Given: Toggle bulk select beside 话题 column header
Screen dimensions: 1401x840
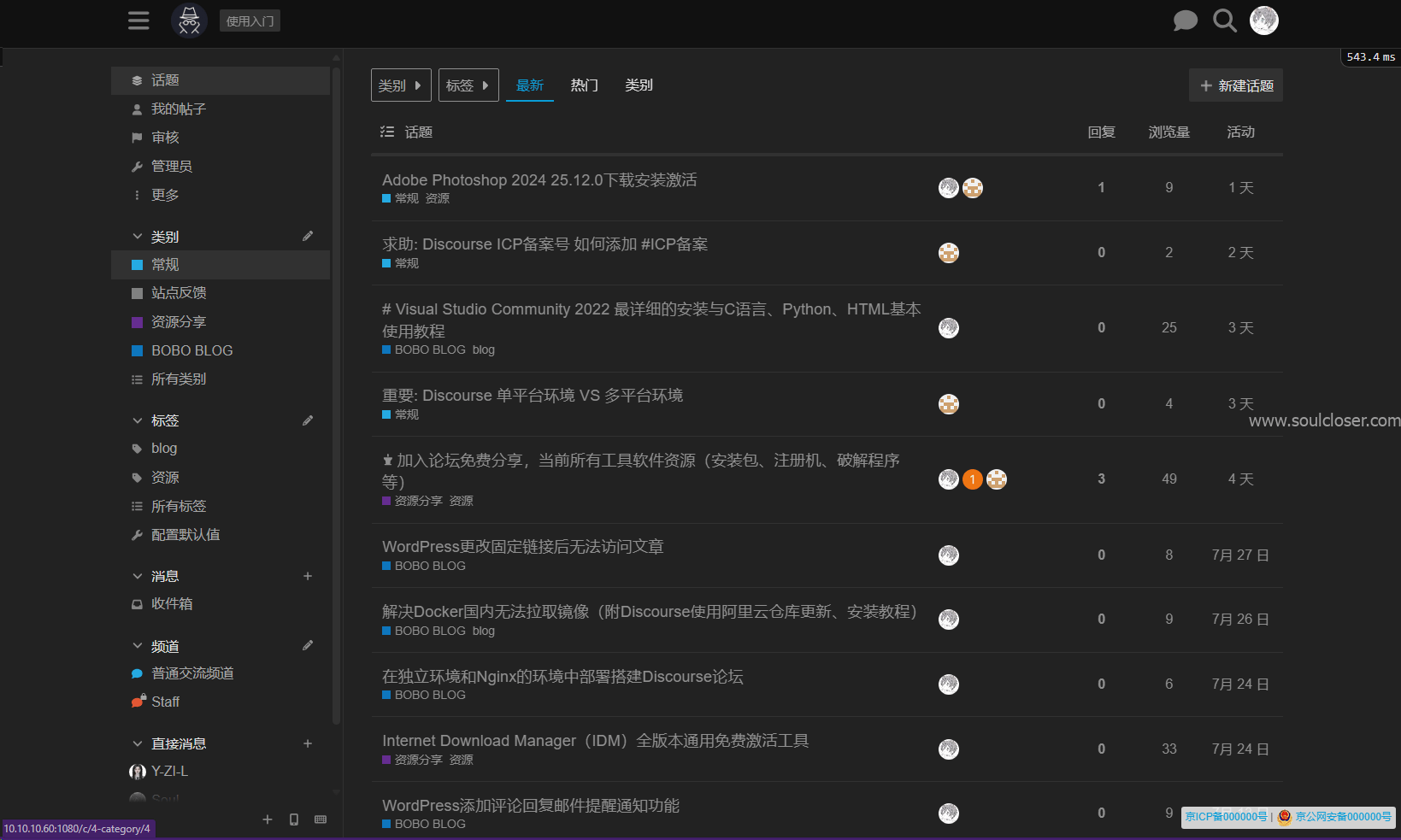Looking at the screenshot, I should click(387, 132).
